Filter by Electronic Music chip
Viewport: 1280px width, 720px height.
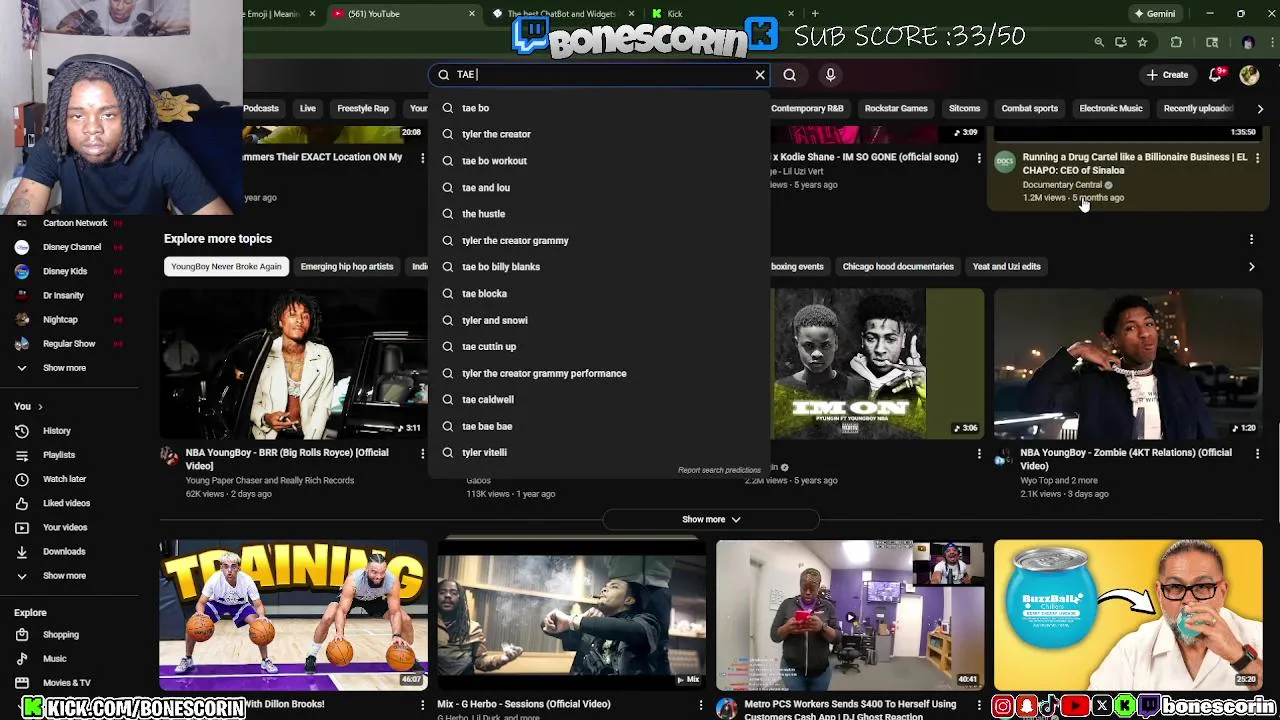[1110, 108]
